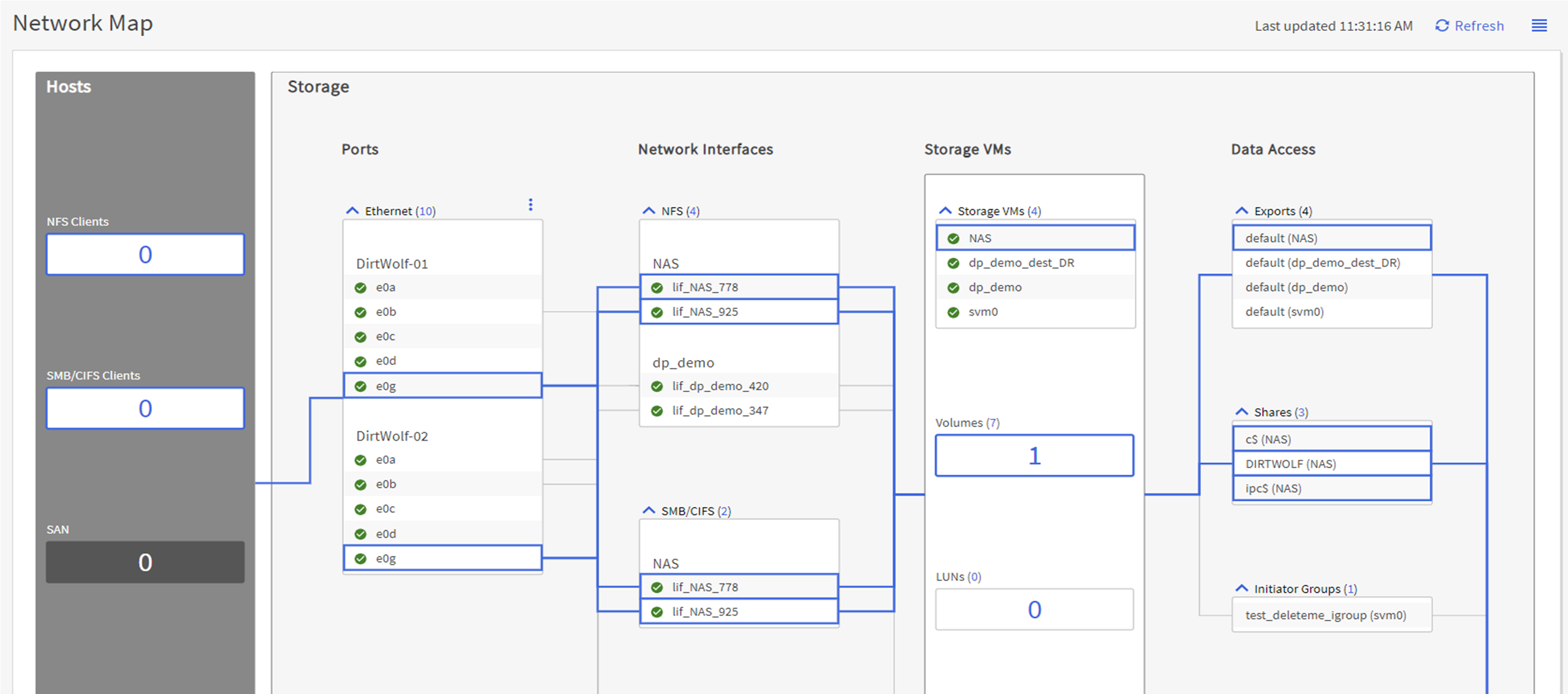
Task: Select port e0d under DirtWolf-01
Action: click(442, 360)
